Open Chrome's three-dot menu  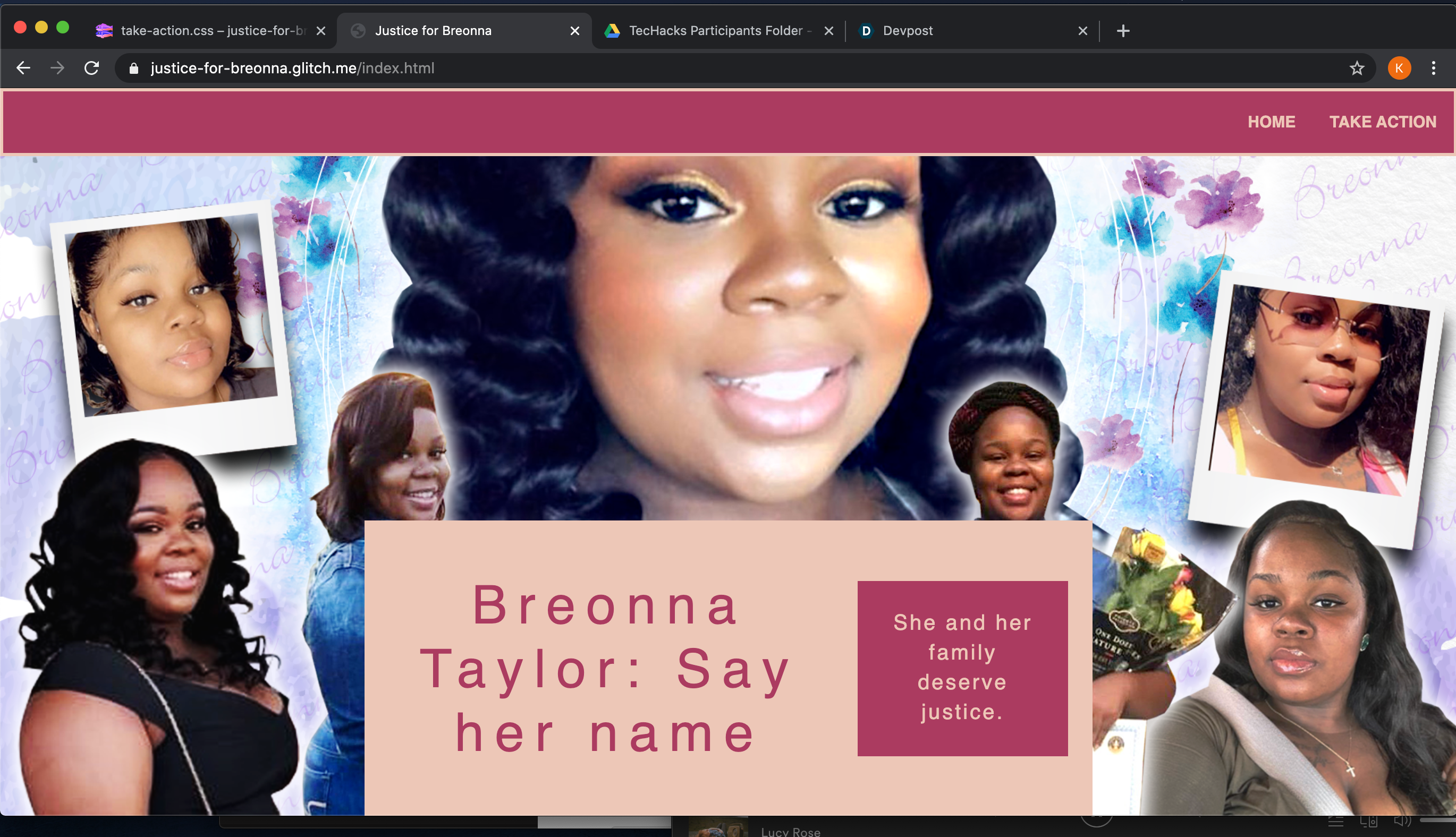coord(1433,68)
